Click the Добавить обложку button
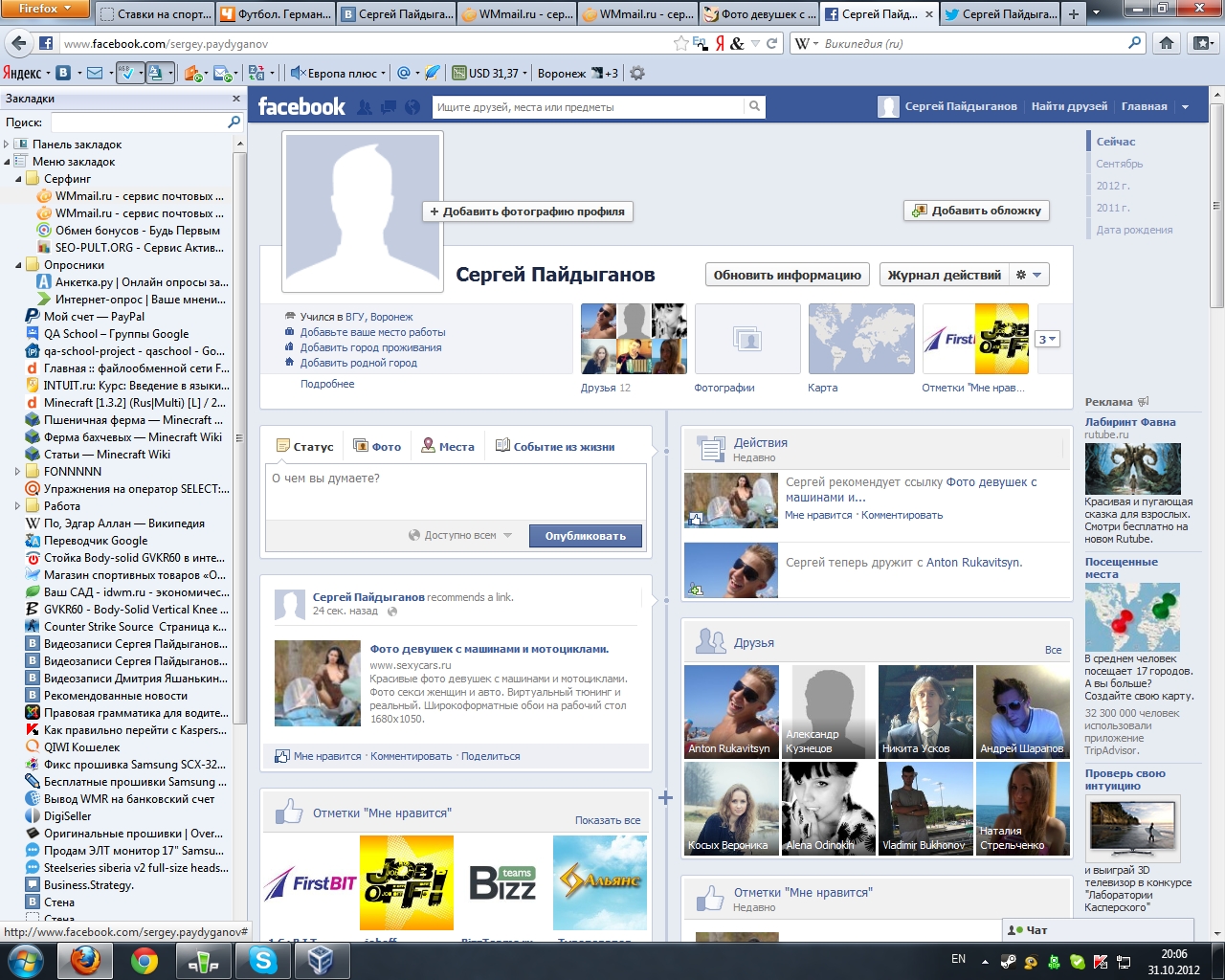Screen dimensions: 1225x980 [x=976, y=211]
